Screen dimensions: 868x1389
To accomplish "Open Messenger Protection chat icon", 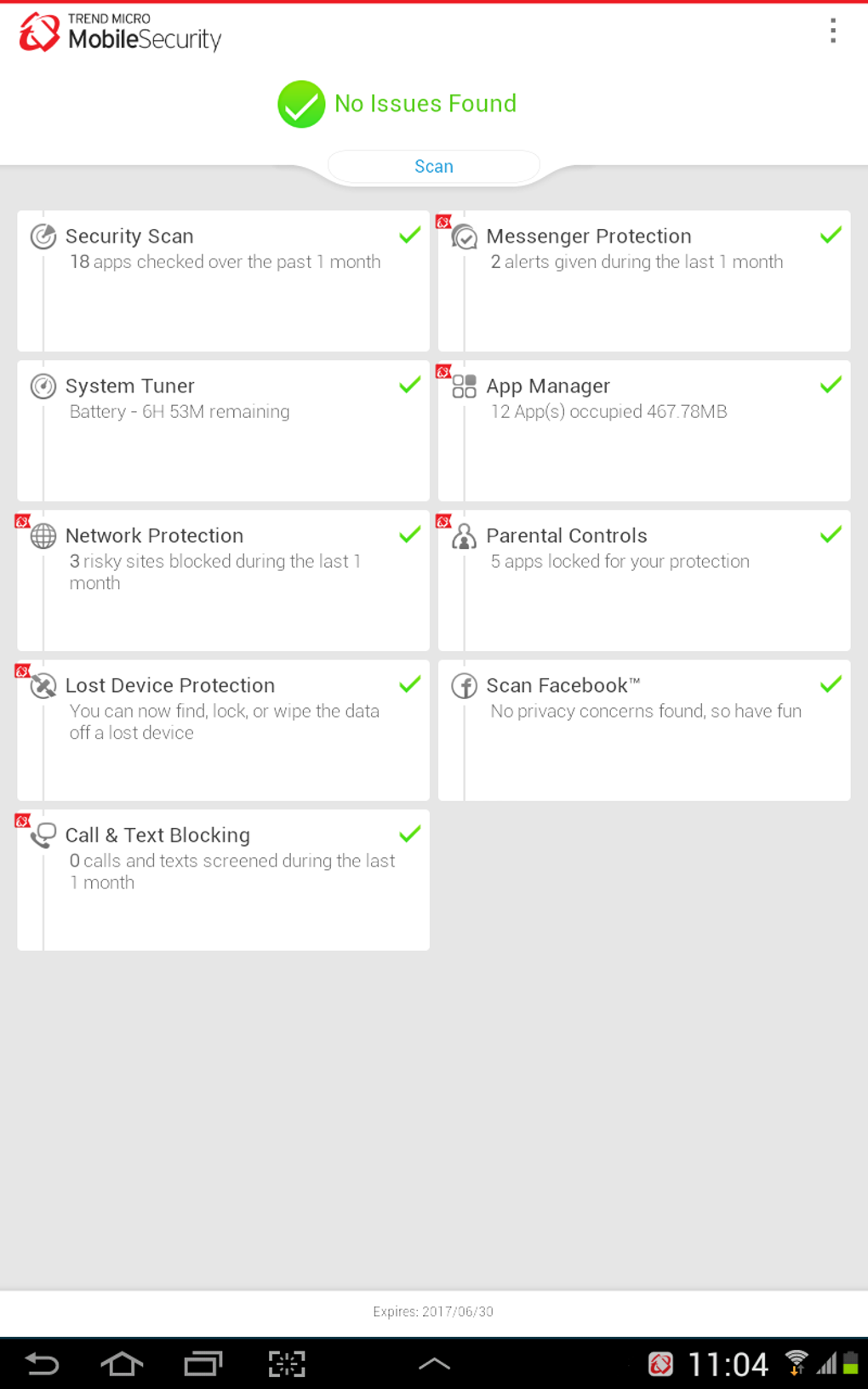I will pyautogui.click(x=465, y=237).
